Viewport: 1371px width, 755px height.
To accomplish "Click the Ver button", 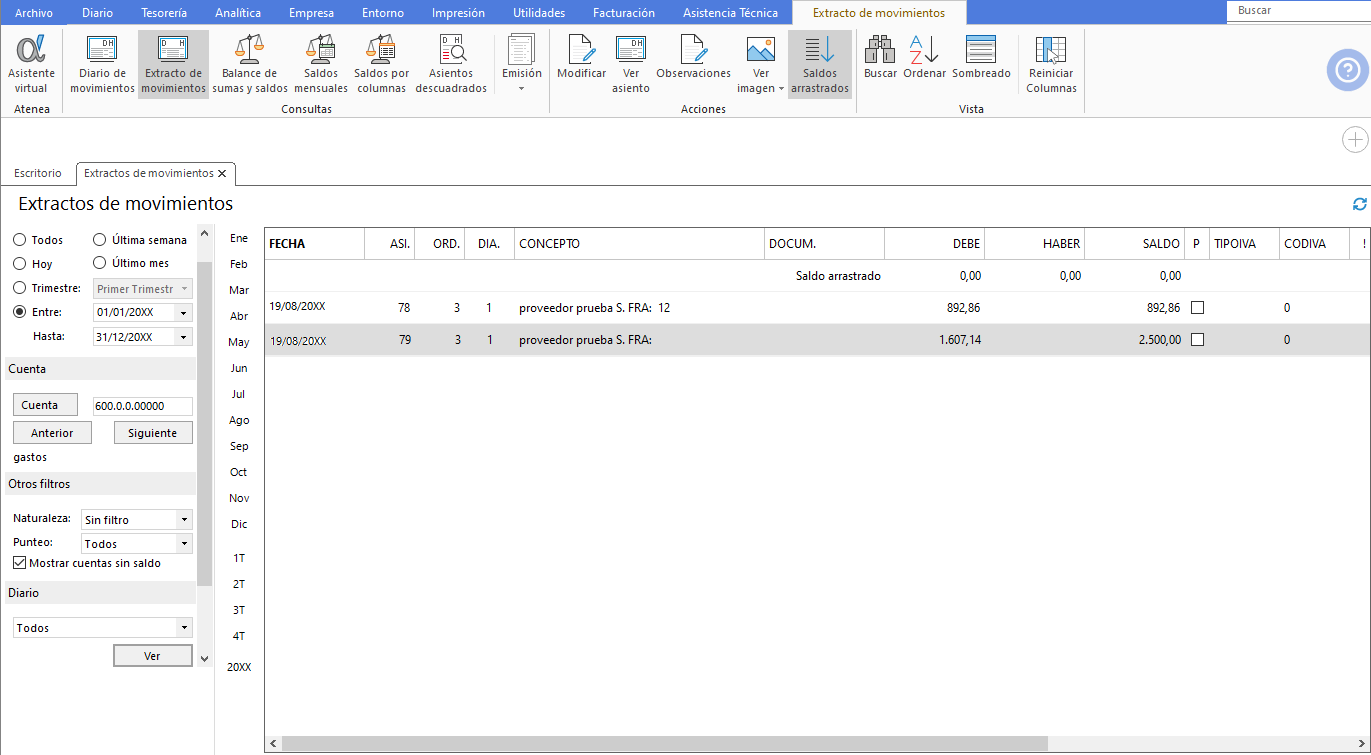I will coord(152,656).
